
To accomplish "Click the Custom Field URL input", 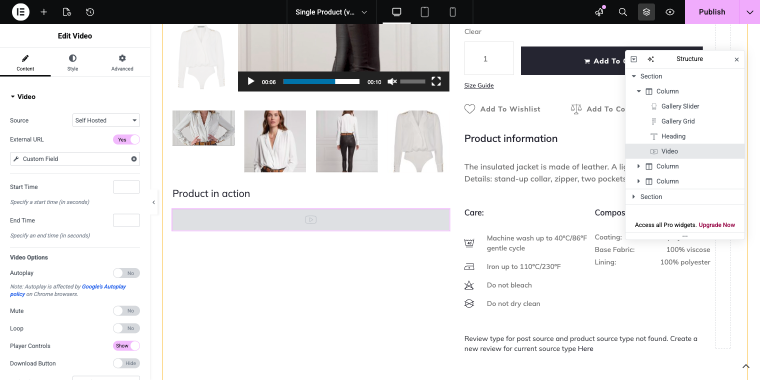I will tap(75, 159).
